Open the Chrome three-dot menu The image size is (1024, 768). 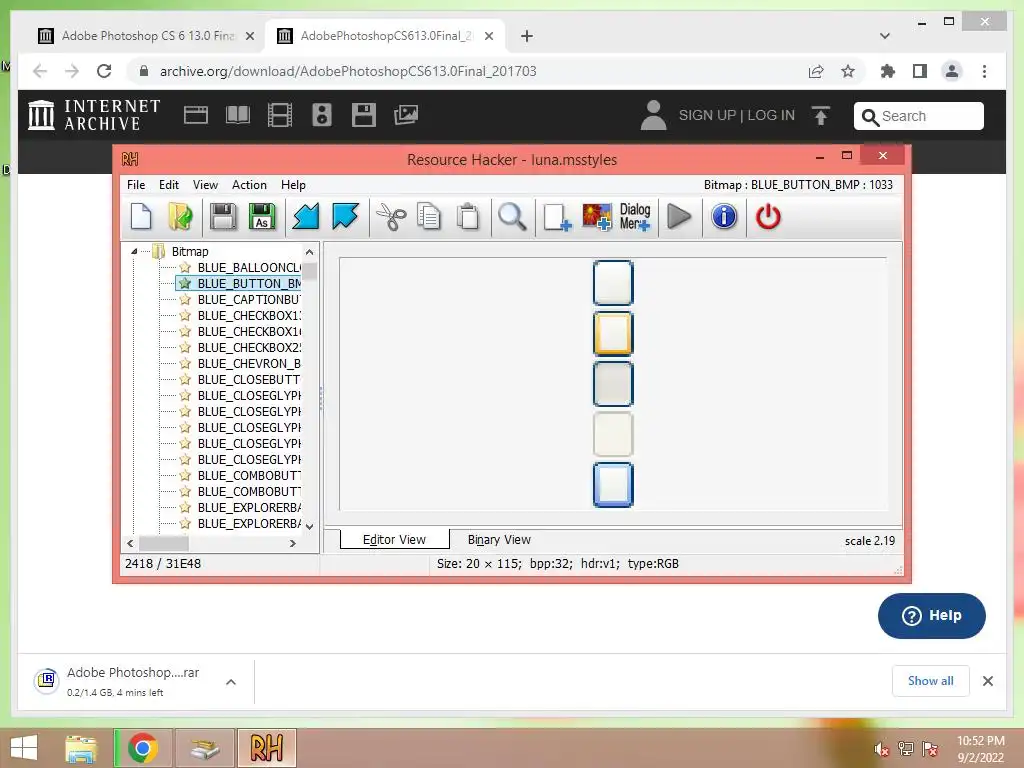click(x=984, y=71)
